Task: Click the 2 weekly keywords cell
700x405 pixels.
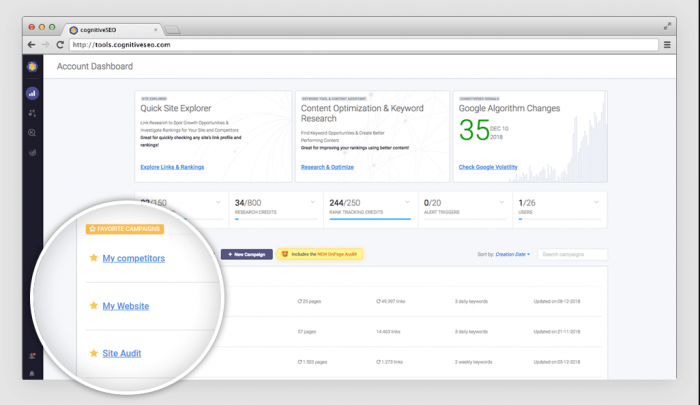Action: pyautogui.click(x=473, y=362)
